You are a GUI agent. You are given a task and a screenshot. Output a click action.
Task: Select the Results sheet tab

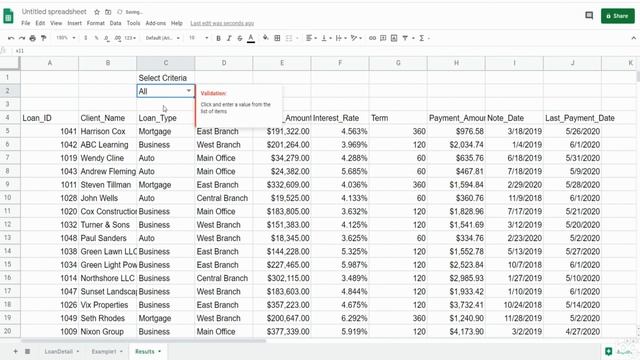point(148,351)
